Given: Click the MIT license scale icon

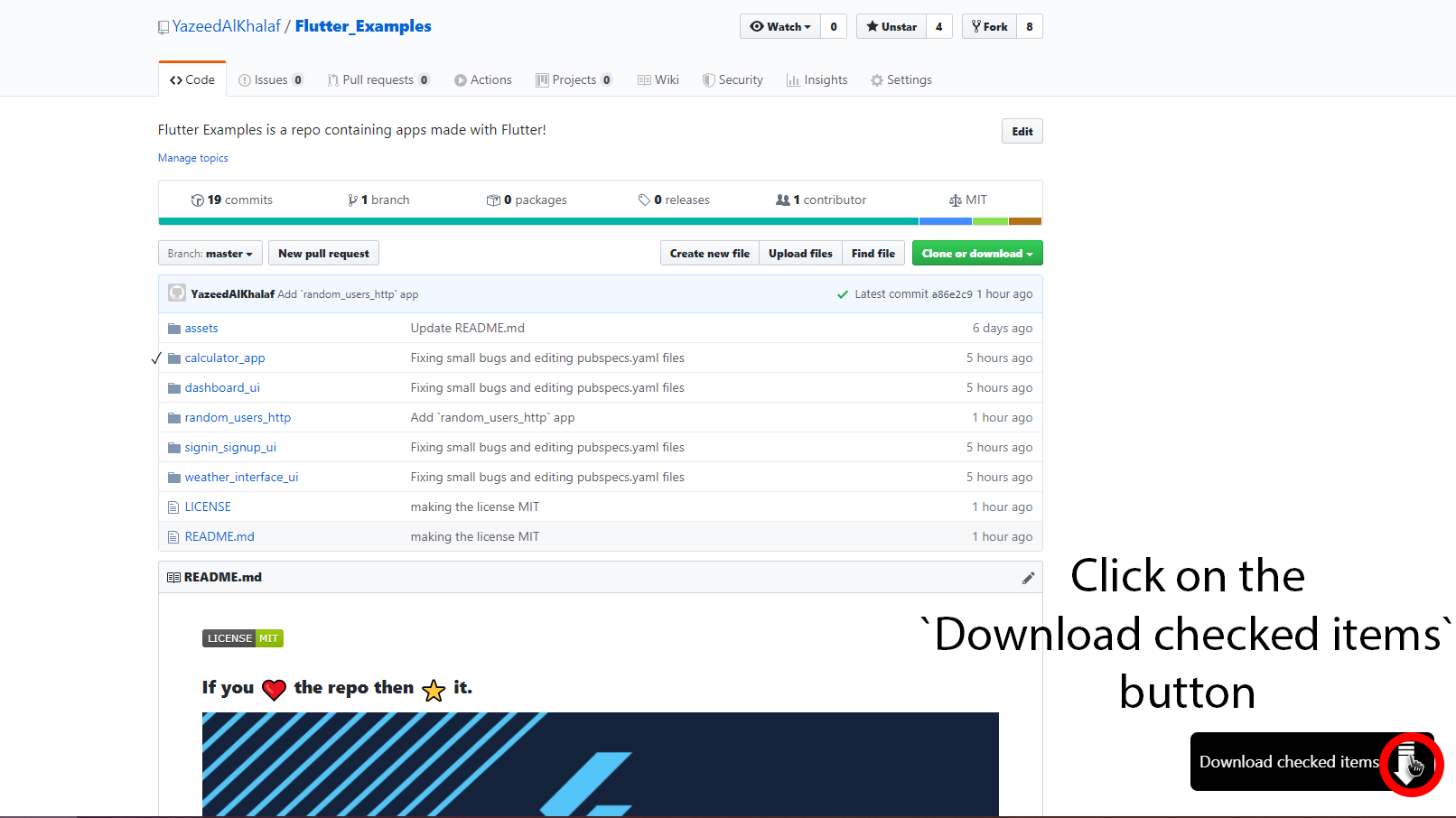Looking at the screenshot, I should tap(956, 200).
